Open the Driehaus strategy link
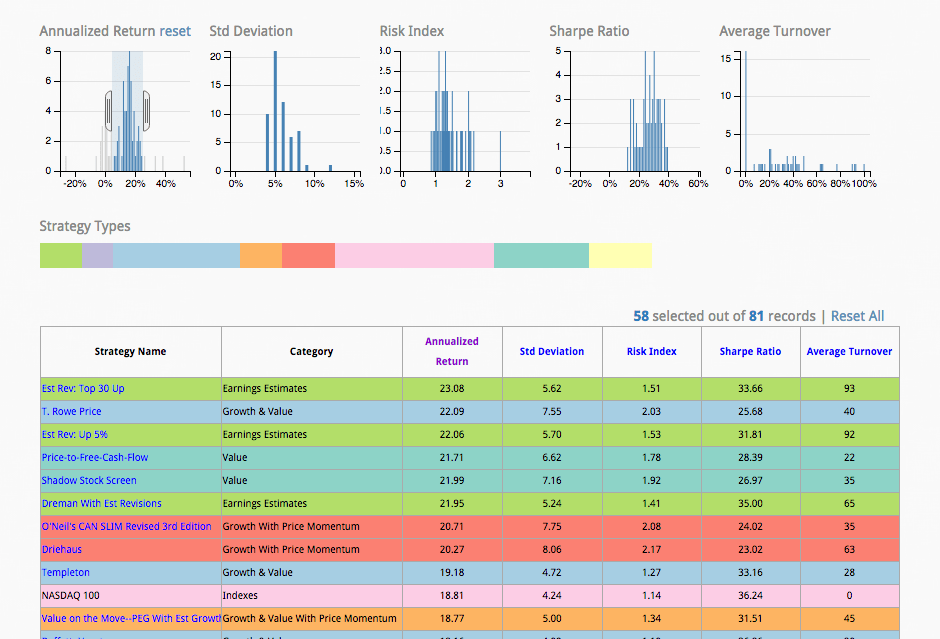The height and width of the screenshot is (639, 940). coord(62,549)
